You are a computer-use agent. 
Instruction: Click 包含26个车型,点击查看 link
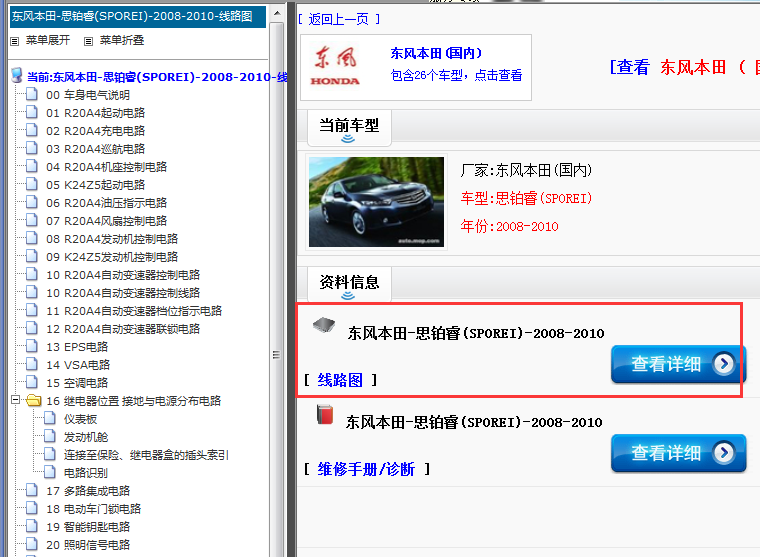(456, 75)
